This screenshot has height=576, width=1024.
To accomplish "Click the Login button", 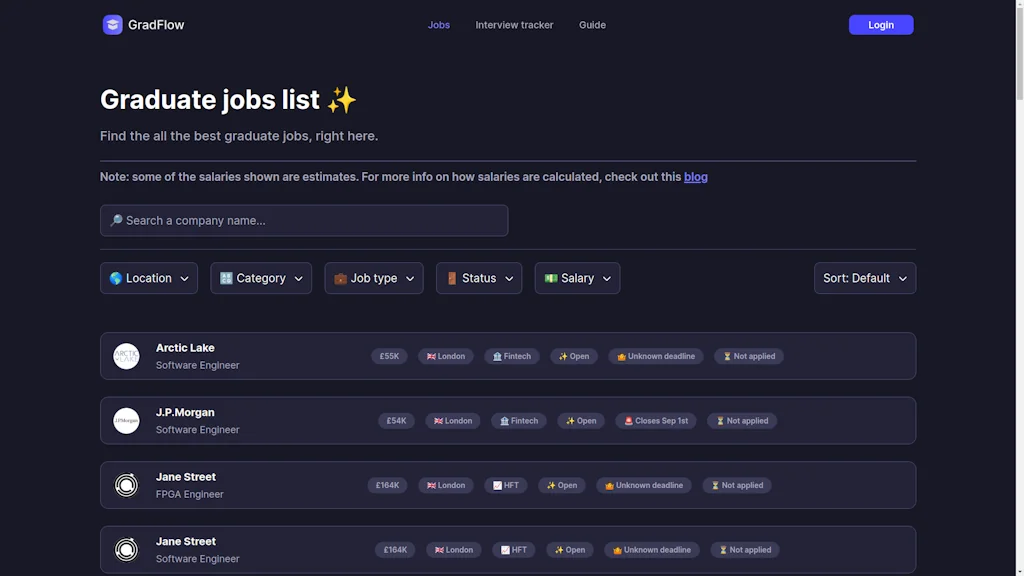I will pos(880,24).
